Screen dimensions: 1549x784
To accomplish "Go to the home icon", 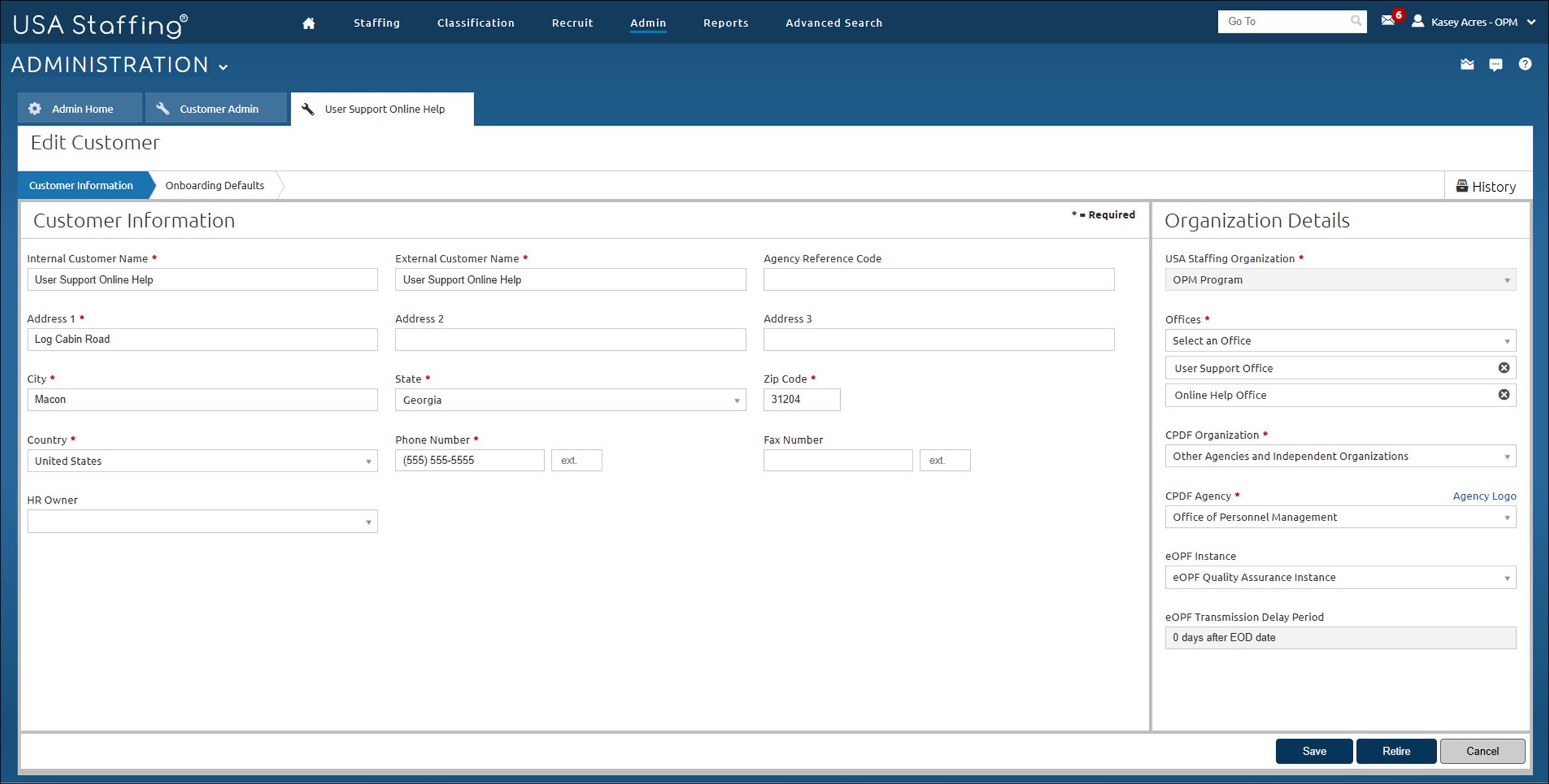I will click(308, 24).
